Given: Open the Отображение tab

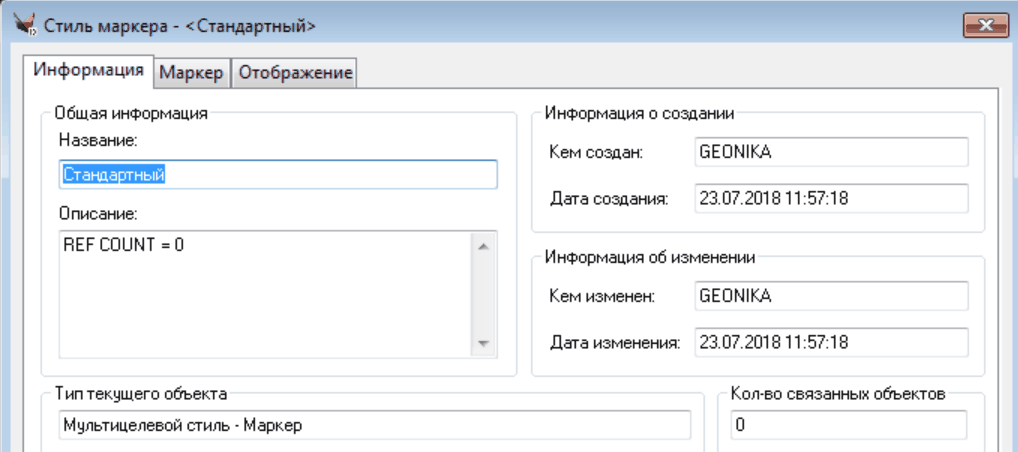Looking at the screenshot, I should tap(295, 72).
